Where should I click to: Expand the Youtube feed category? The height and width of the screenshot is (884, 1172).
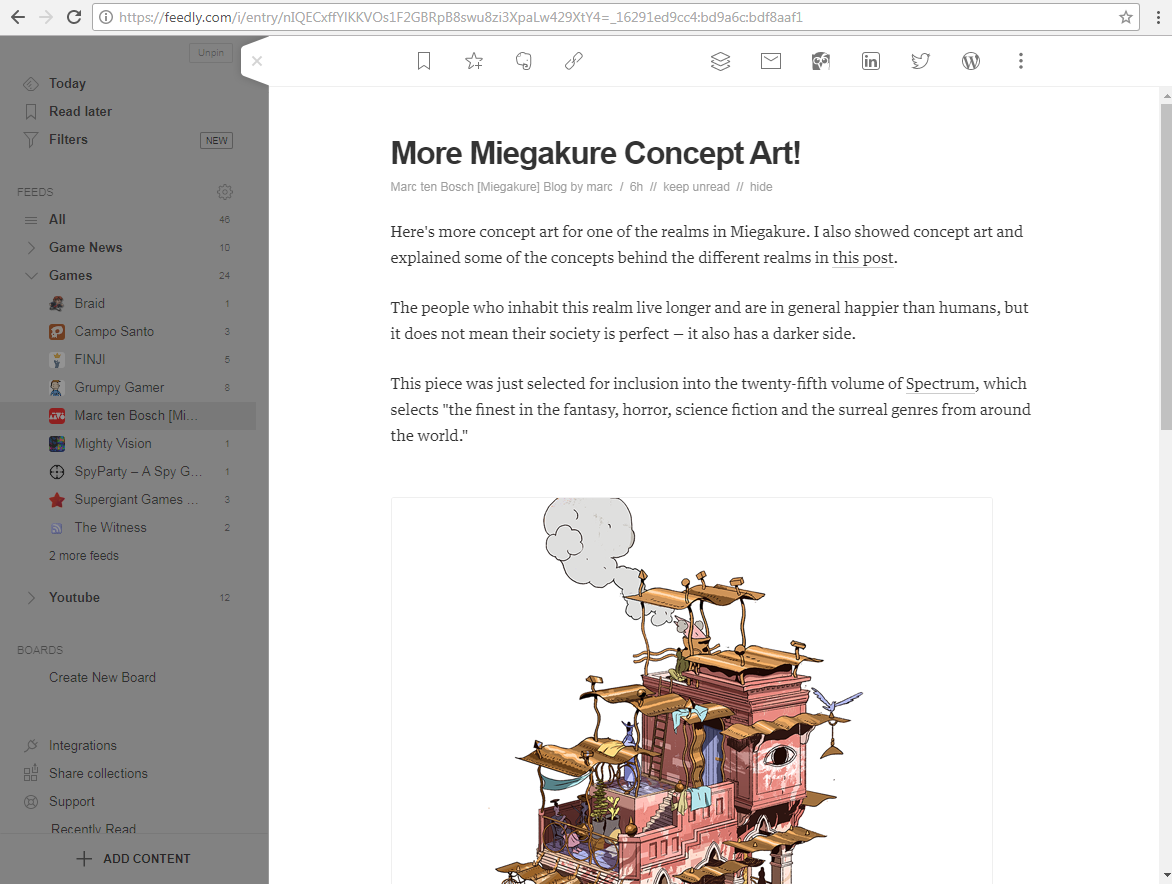[31, 598]
